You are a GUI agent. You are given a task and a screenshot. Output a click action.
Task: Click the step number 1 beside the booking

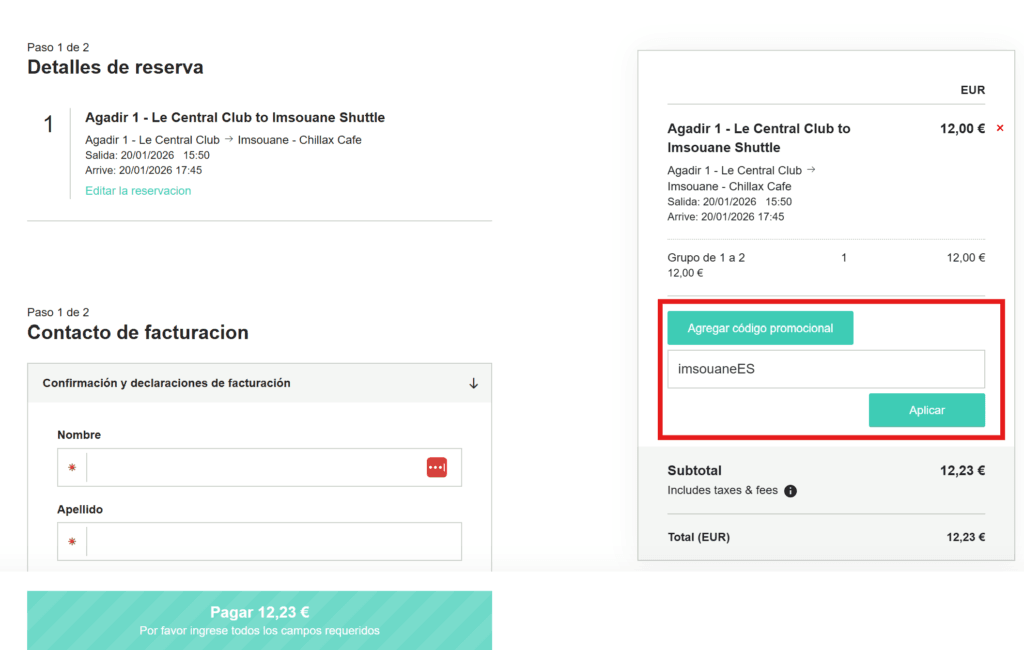[48, 125]
